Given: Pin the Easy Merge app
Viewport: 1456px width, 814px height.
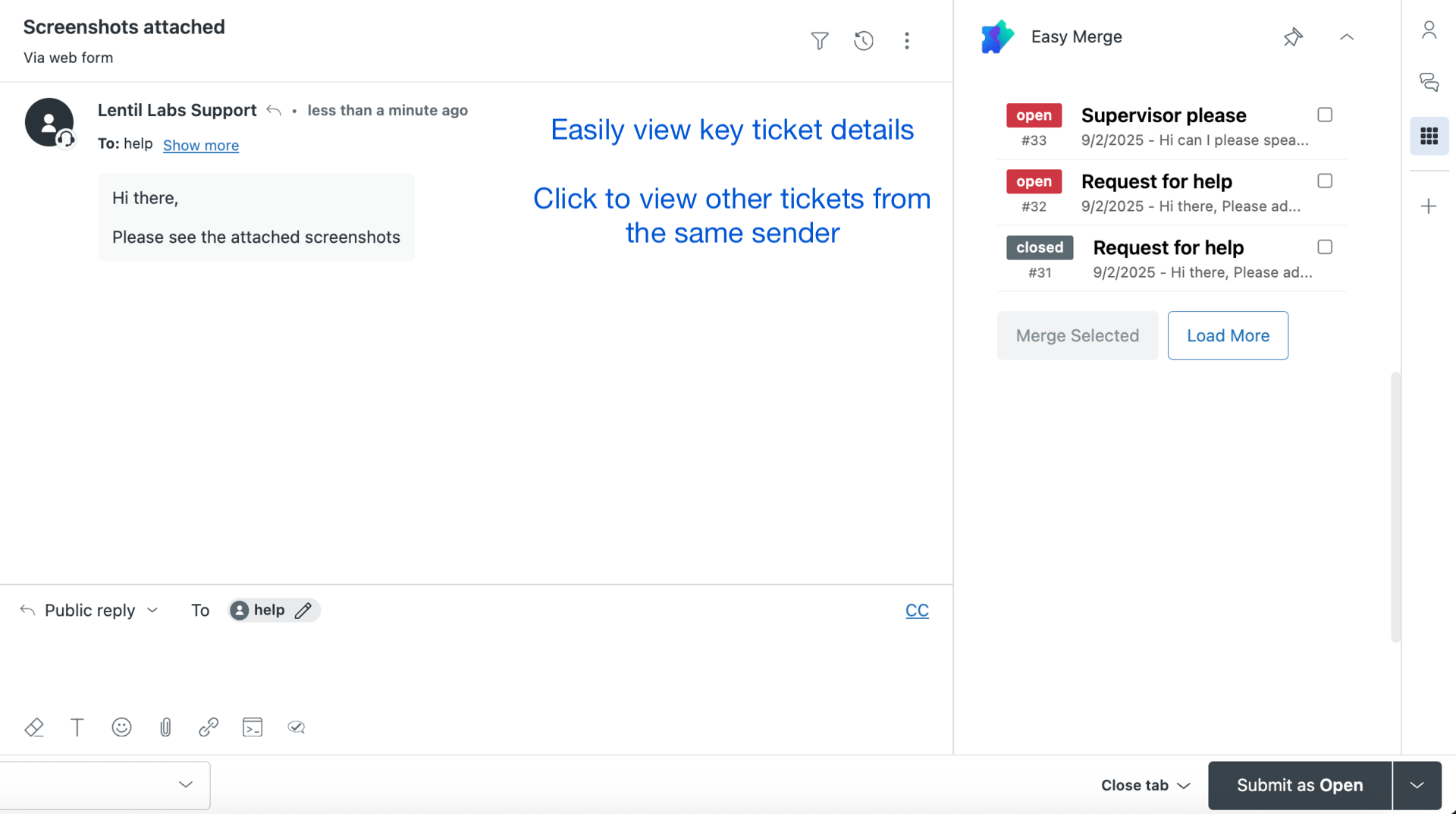Looking at the screenshot, I should click(x=1292, y=37).
